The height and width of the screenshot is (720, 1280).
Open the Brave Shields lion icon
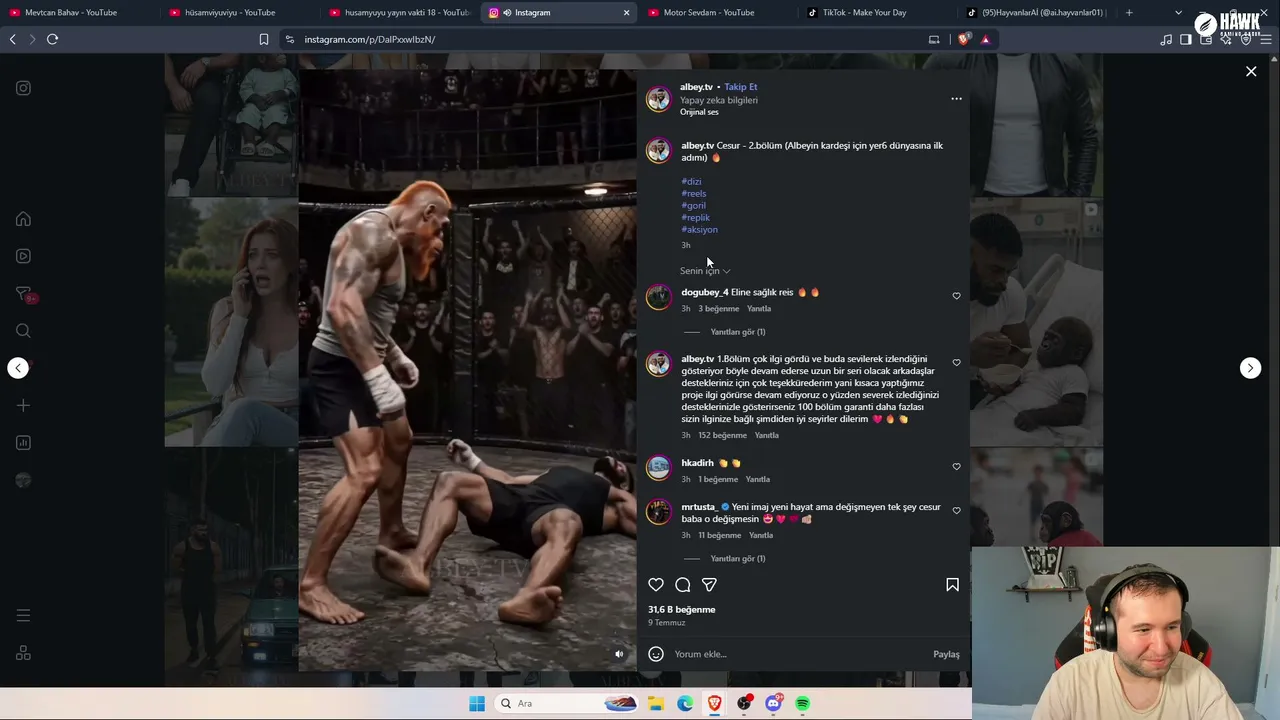(964, 40)
